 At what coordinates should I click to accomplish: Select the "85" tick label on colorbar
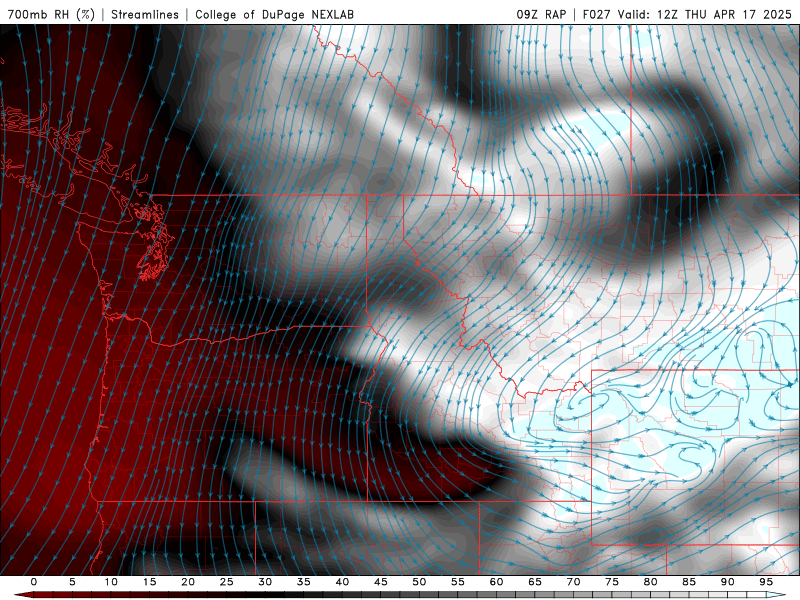coord(689,582)
